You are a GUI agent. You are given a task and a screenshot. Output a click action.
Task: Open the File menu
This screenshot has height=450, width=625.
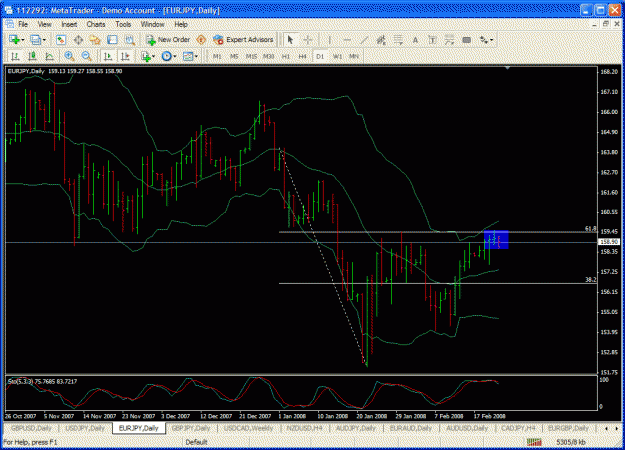(x=23, y=24)
